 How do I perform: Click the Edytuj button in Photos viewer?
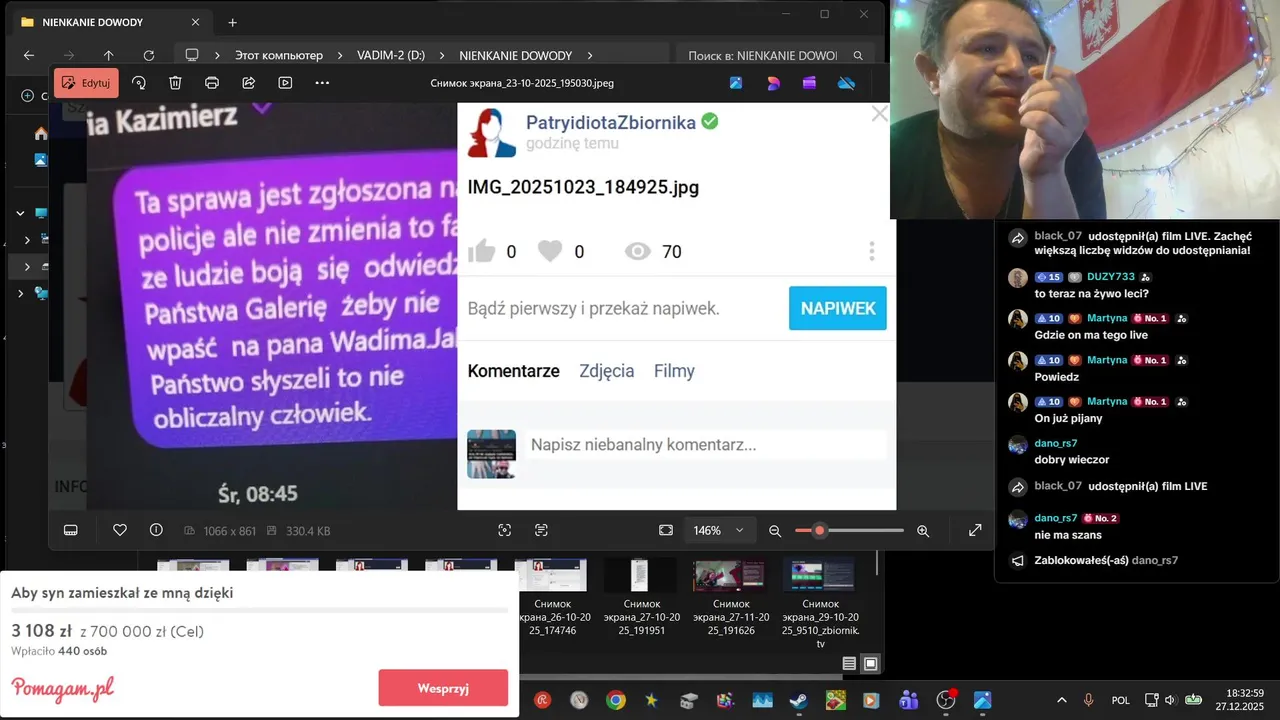click(86, 83)
